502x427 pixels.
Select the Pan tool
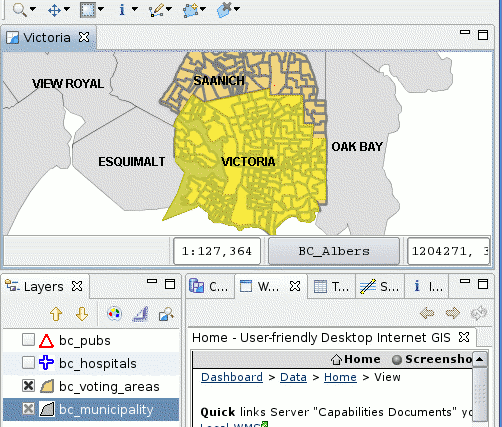[x=54, y=10]
